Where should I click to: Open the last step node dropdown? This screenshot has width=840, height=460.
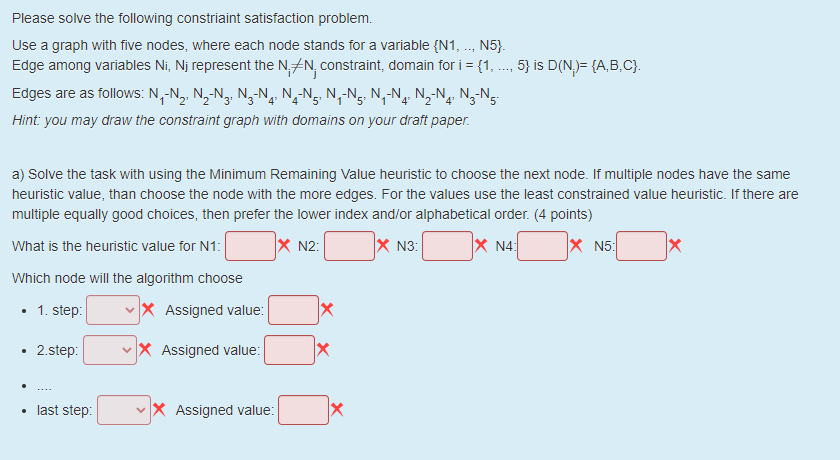tap(124, 410)
